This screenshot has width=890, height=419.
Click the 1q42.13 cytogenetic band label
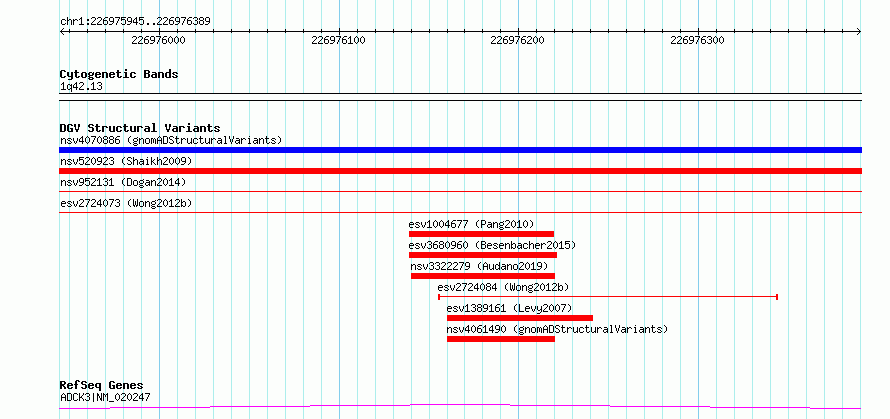pyautogui.click(x=81, y=87)
